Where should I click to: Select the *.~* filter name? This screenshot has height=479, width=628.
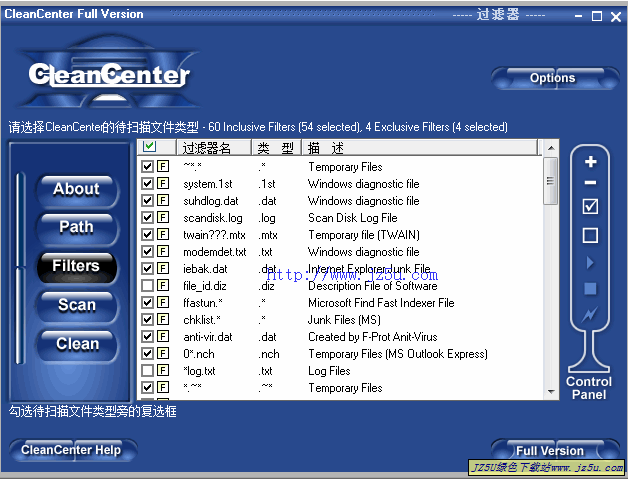pyautogui.click(x=193, y=388)
